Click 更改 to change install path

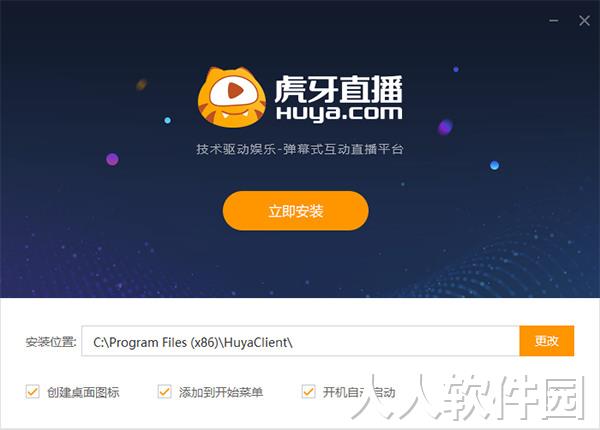click(546, 341)
